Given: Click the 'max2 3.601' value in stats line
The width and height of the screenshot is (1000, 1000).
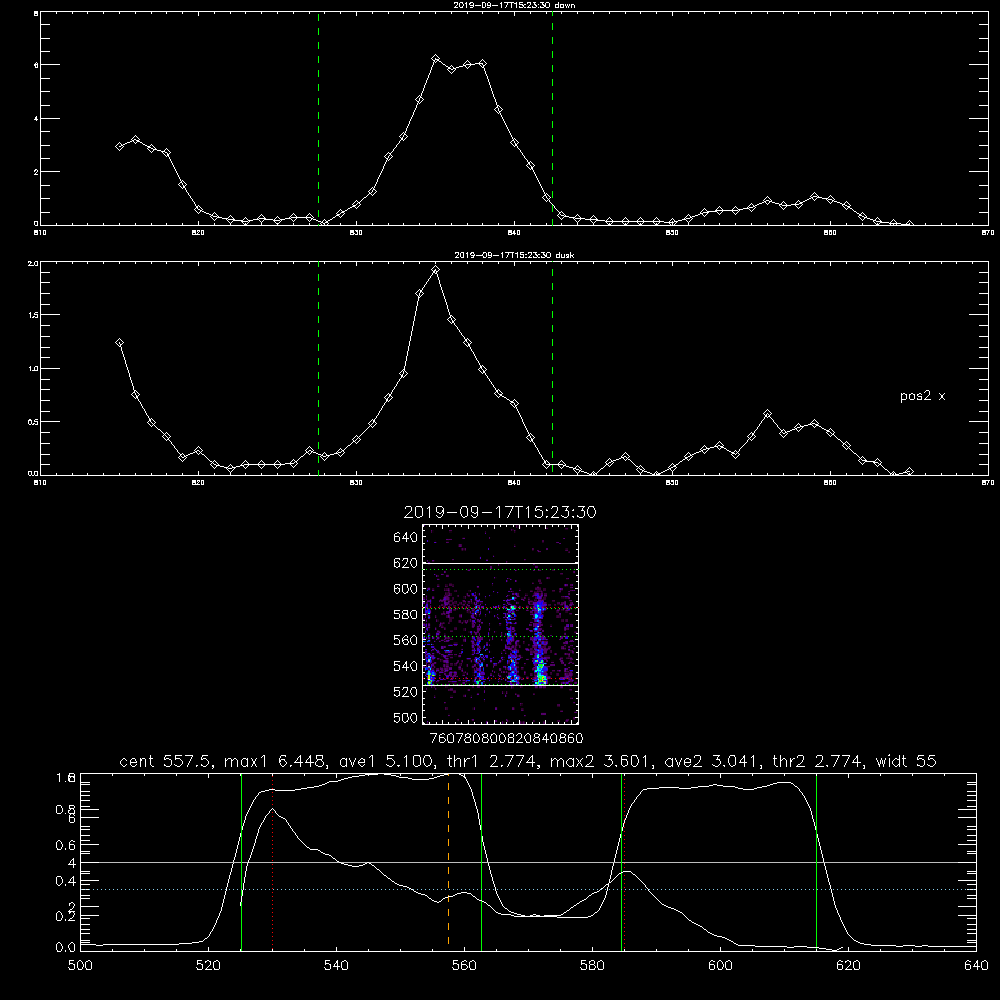Looking at the screenshot, I should tap(601, 761).
